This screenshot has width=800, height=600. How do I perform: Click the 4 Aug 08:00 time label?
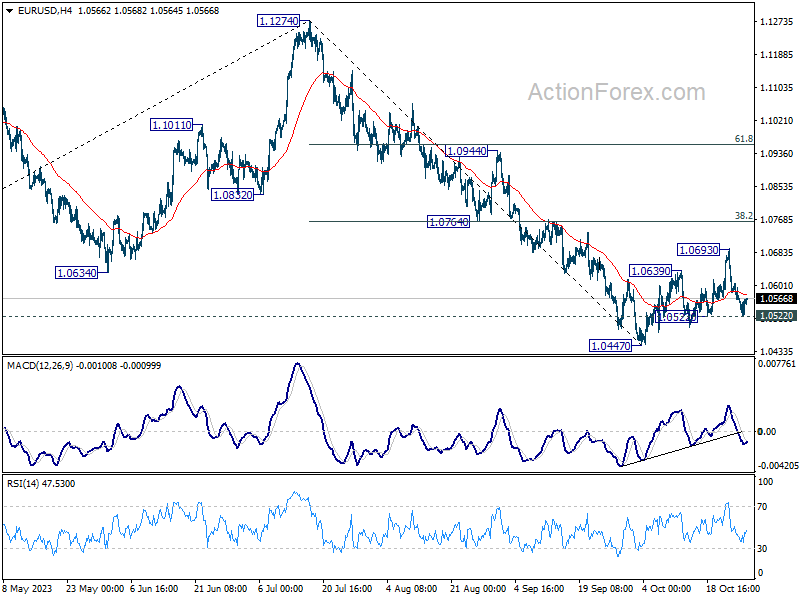tap(411, 589)
